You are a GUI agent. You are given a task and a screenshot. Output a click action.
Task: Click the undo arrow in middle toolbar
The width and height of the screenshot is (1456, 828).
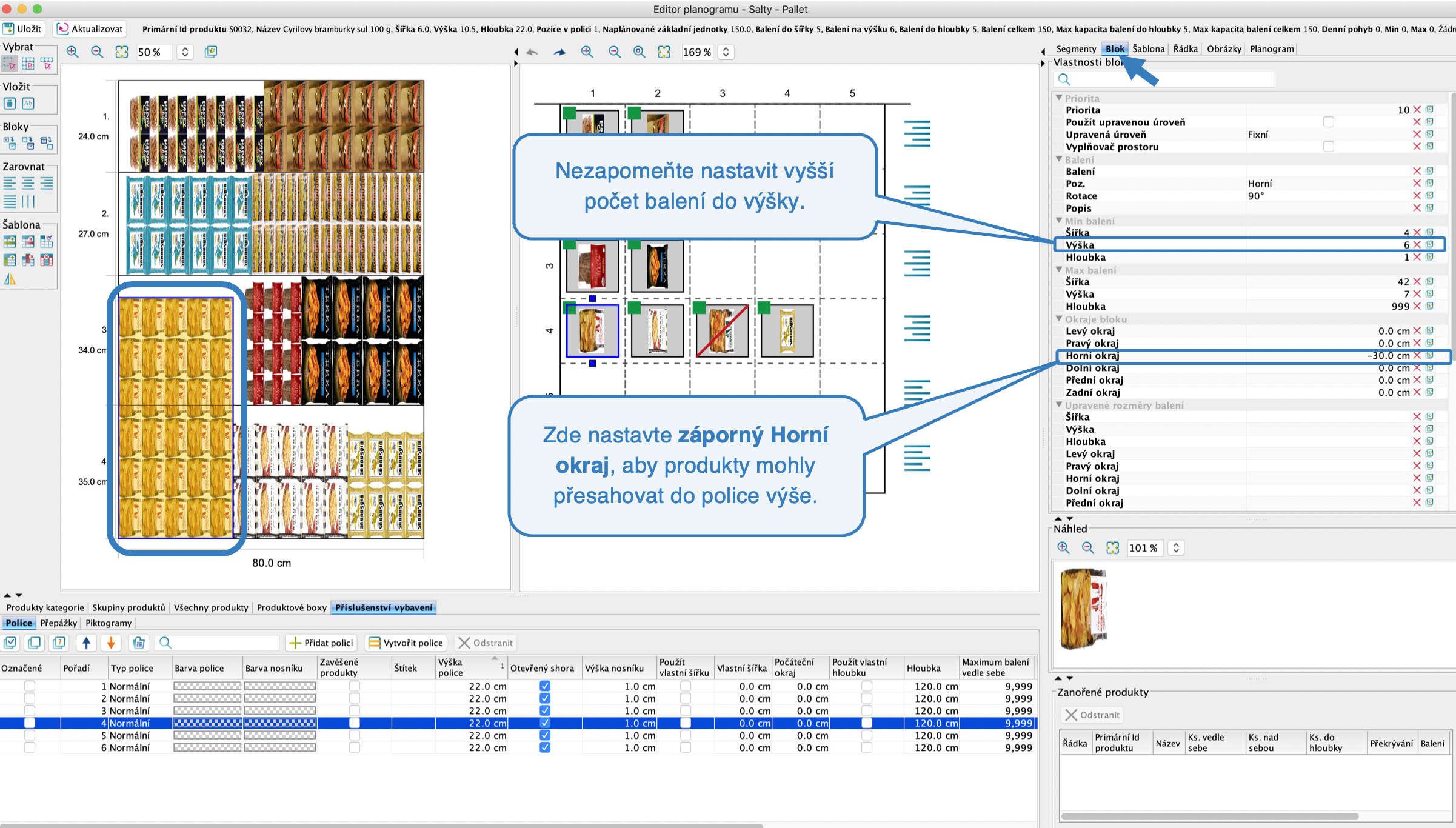click(532, 52)
